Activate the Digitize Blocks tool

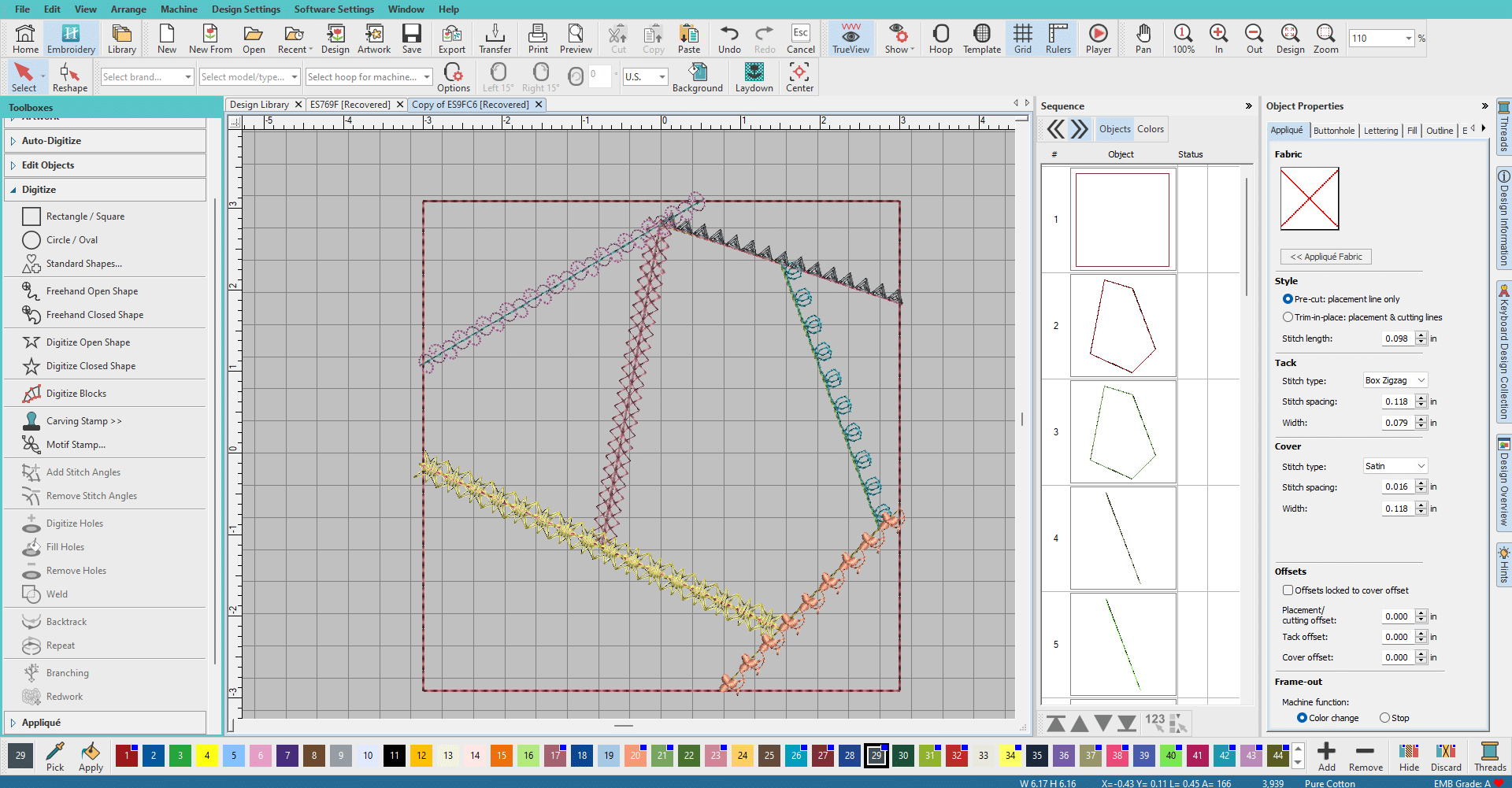(x=76, y=394)
